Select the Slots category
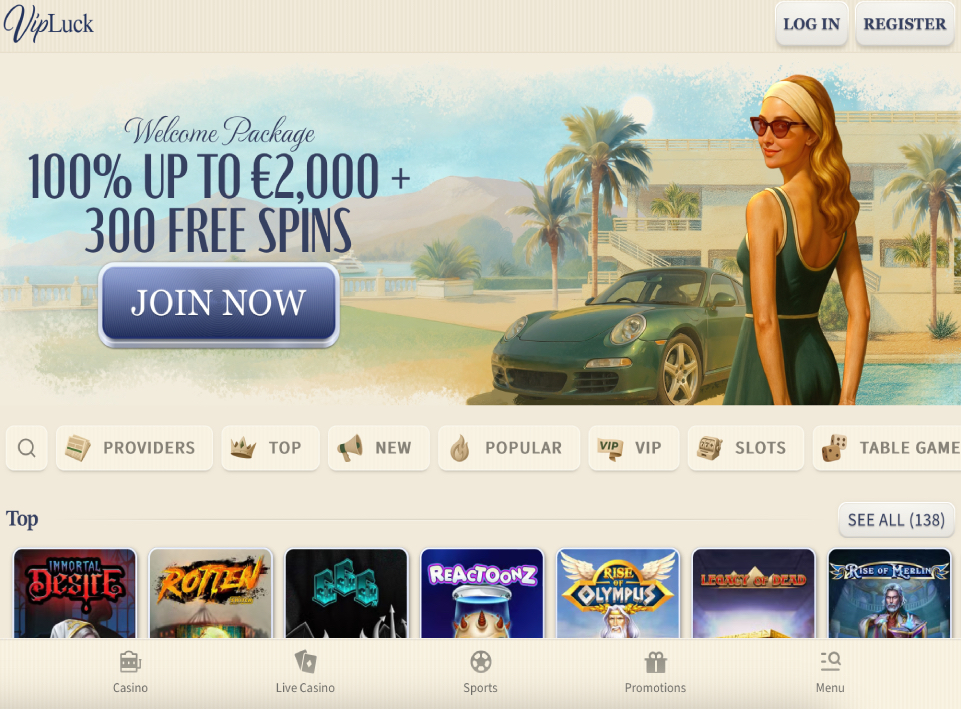 click(x=746, y=448)
